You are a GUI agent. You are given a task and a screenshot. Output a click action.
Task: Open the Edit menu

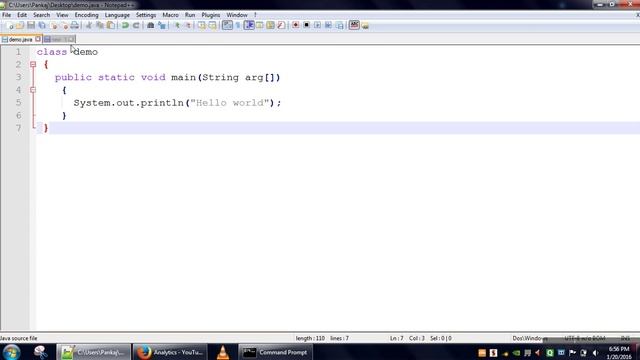(22, 15)
